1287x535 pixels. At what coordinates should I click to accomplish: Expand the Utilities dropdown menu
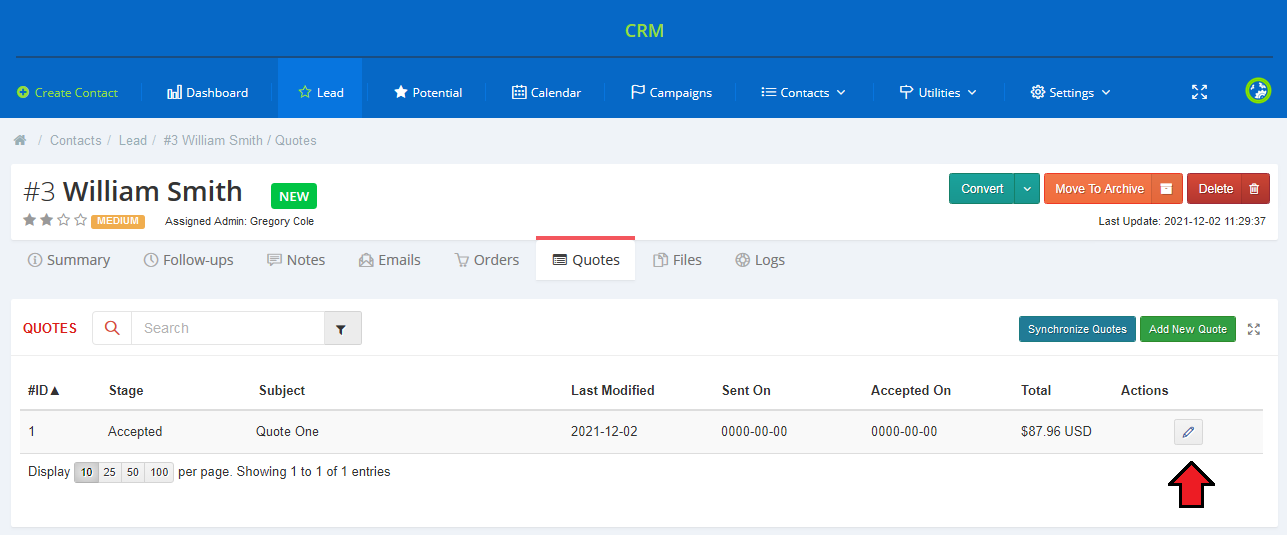tap(938, 92)
